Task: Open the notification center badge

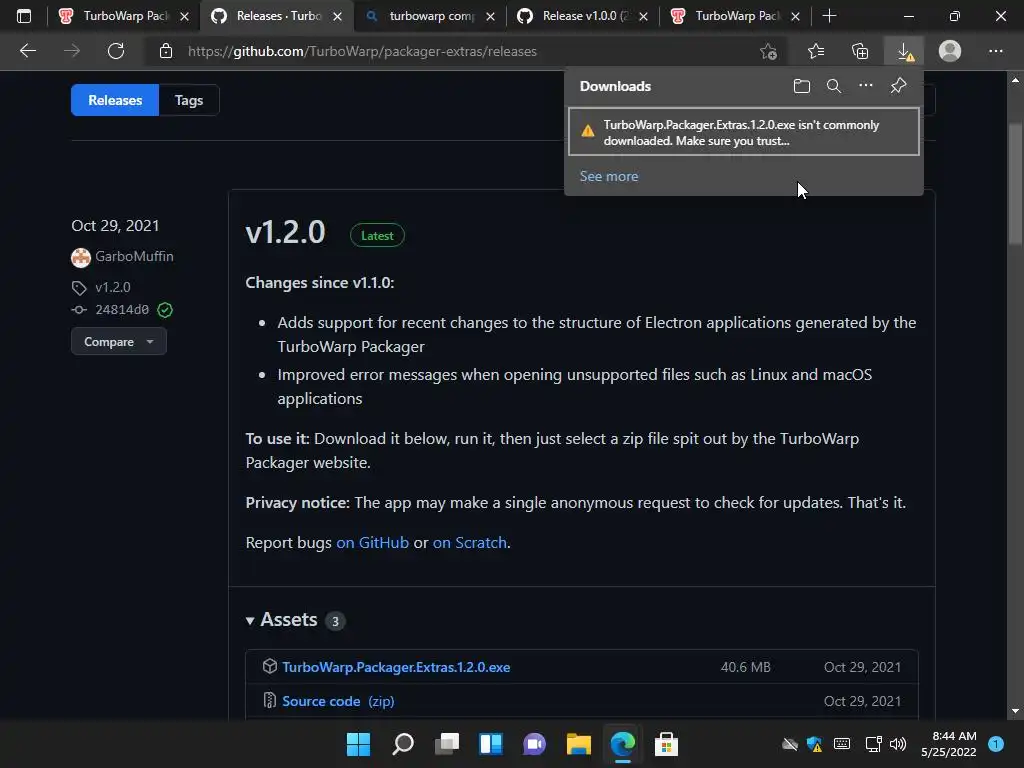Action: click(996, 744)
